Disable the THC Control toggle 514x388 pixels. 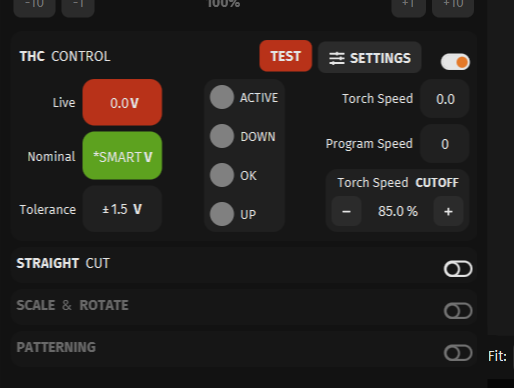point(455,62)
